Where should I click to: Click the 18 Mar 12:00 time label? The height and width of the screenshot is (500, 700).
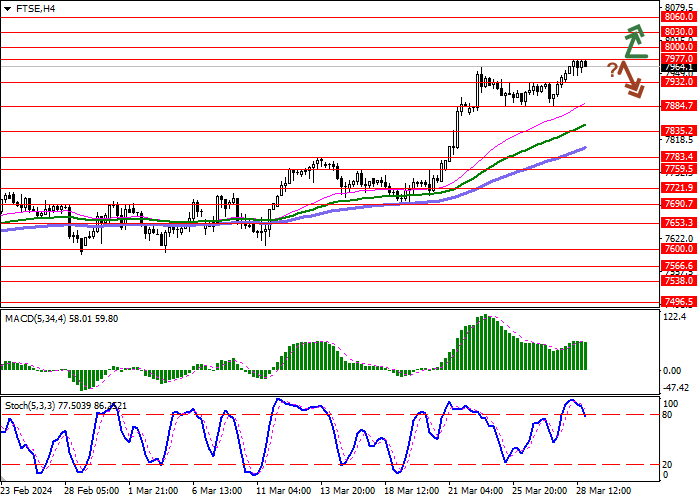tap(412, 491)
